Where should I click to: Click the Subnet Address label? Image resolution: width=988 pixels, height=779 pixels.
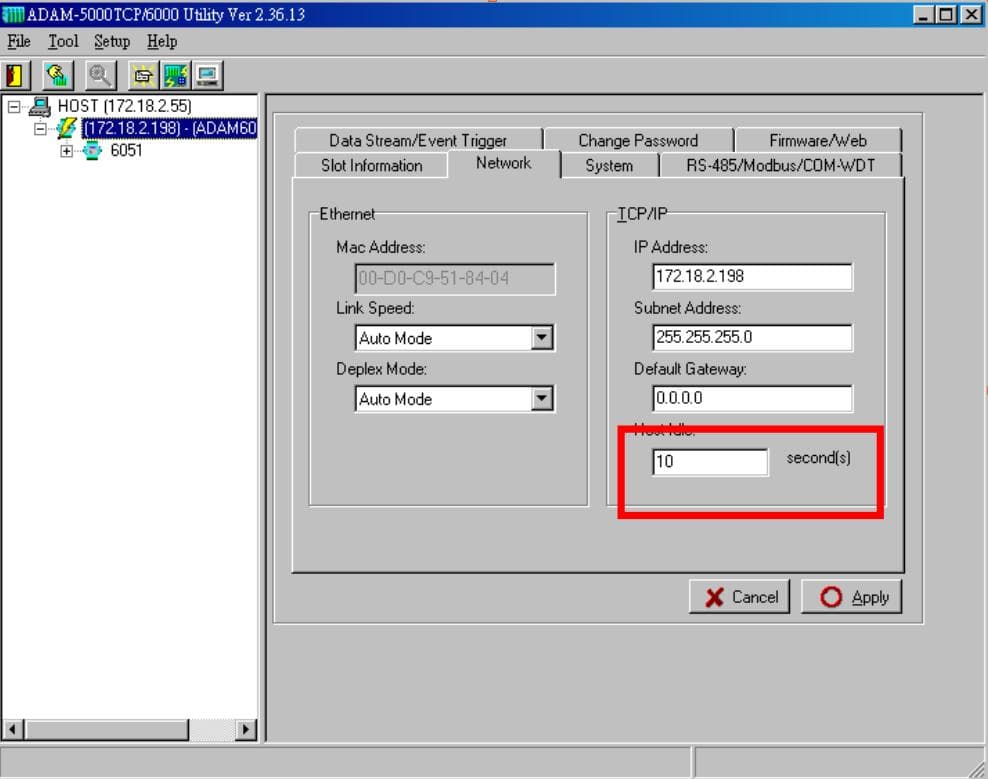pyautogui.click(x=687, y=308)
